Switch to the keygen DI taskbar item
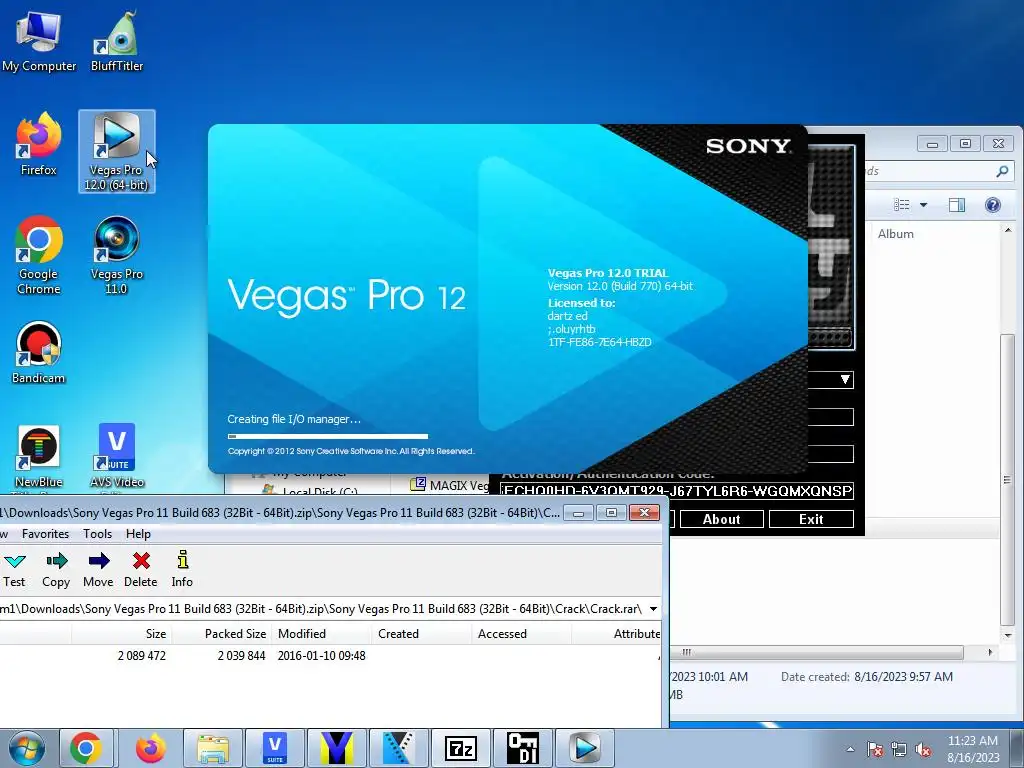Image resolution: width=1024 pixels, height=768 pixels. coord(523,748)
